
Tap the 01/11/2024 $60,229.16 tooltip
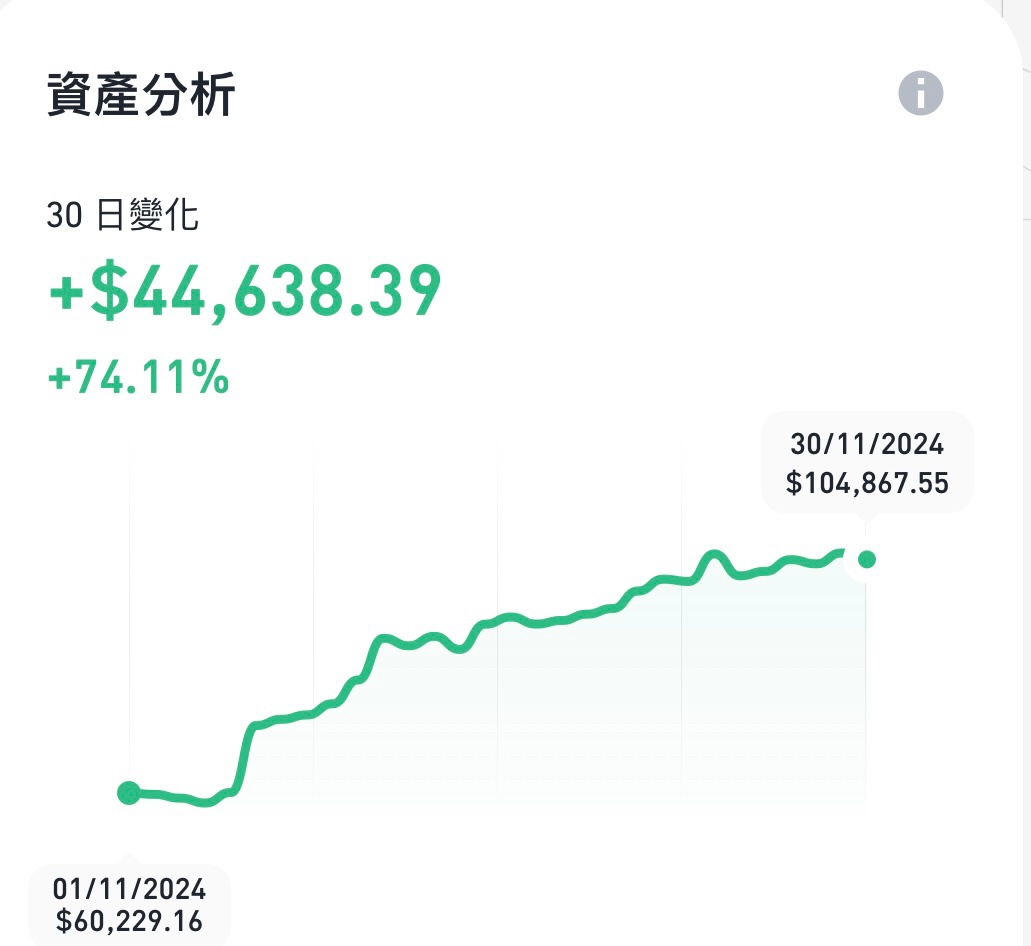(129, 905)
